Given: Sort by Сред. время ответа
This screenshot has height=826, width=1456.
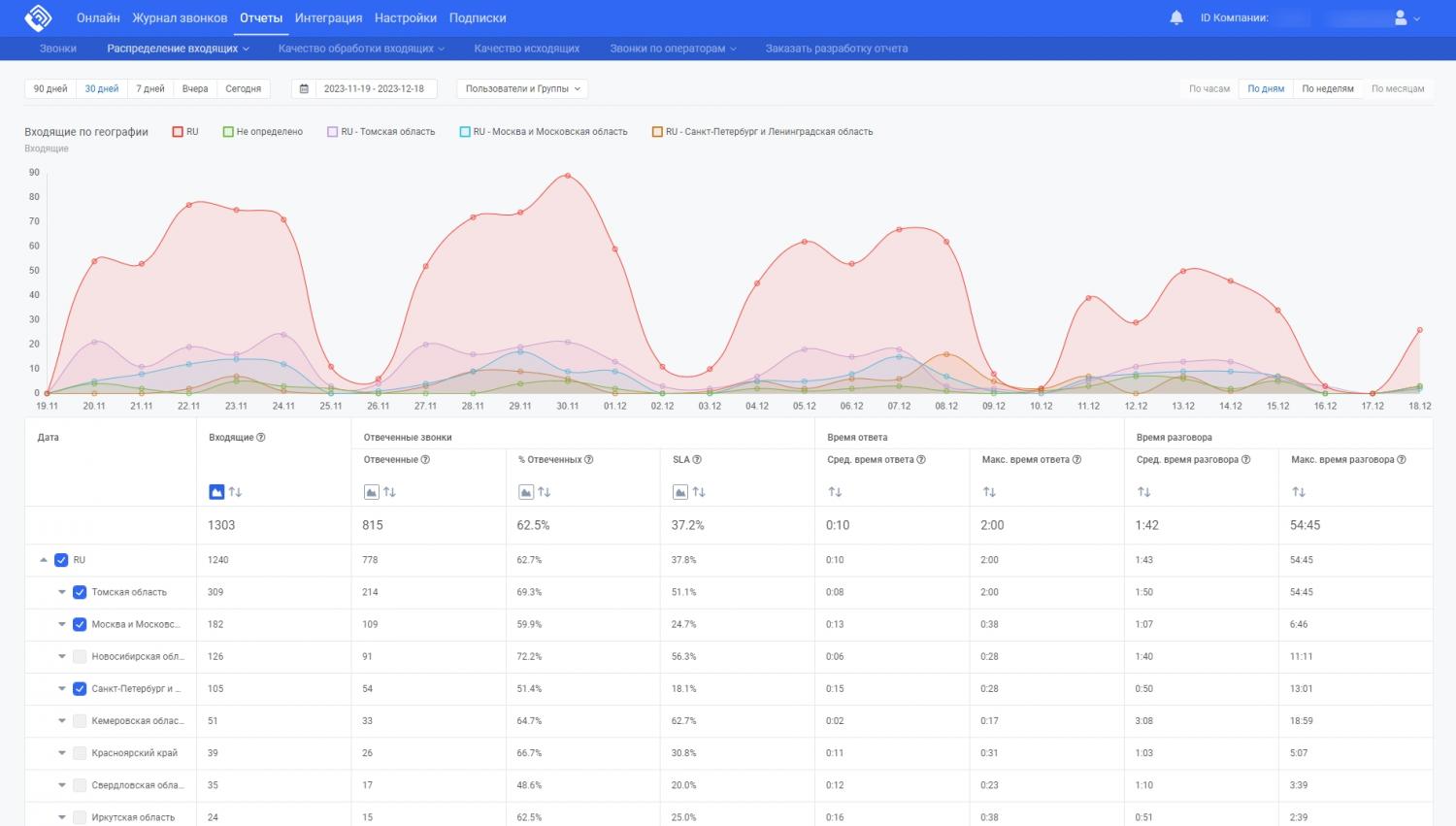Looking at the screenshot, I should coord(835,492).
